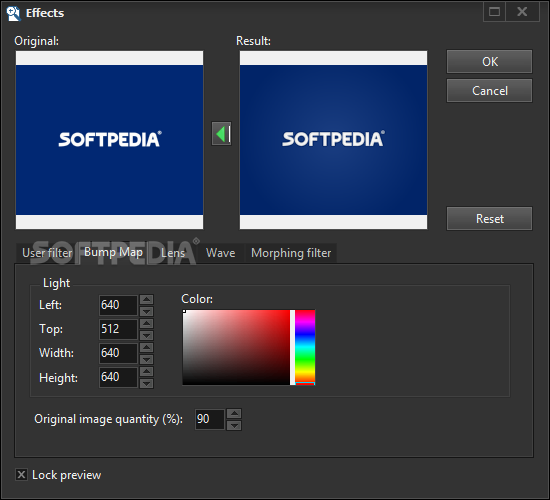The image size is (550, 500).
Task: Click the Reset button
Action: [489, 219]
